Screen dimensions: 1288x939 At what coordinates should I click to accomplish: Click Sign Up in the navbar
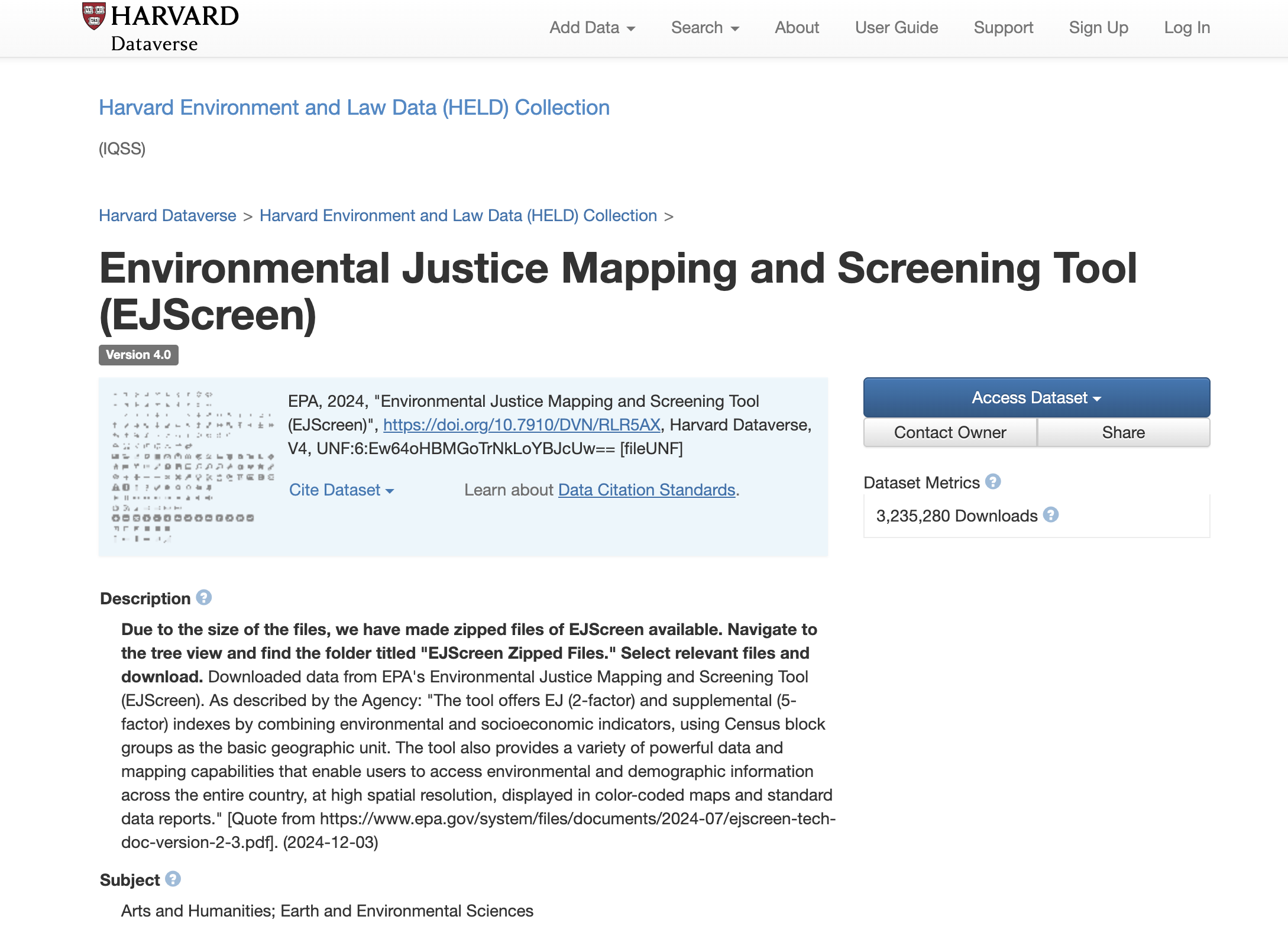tap(1099, 28)
